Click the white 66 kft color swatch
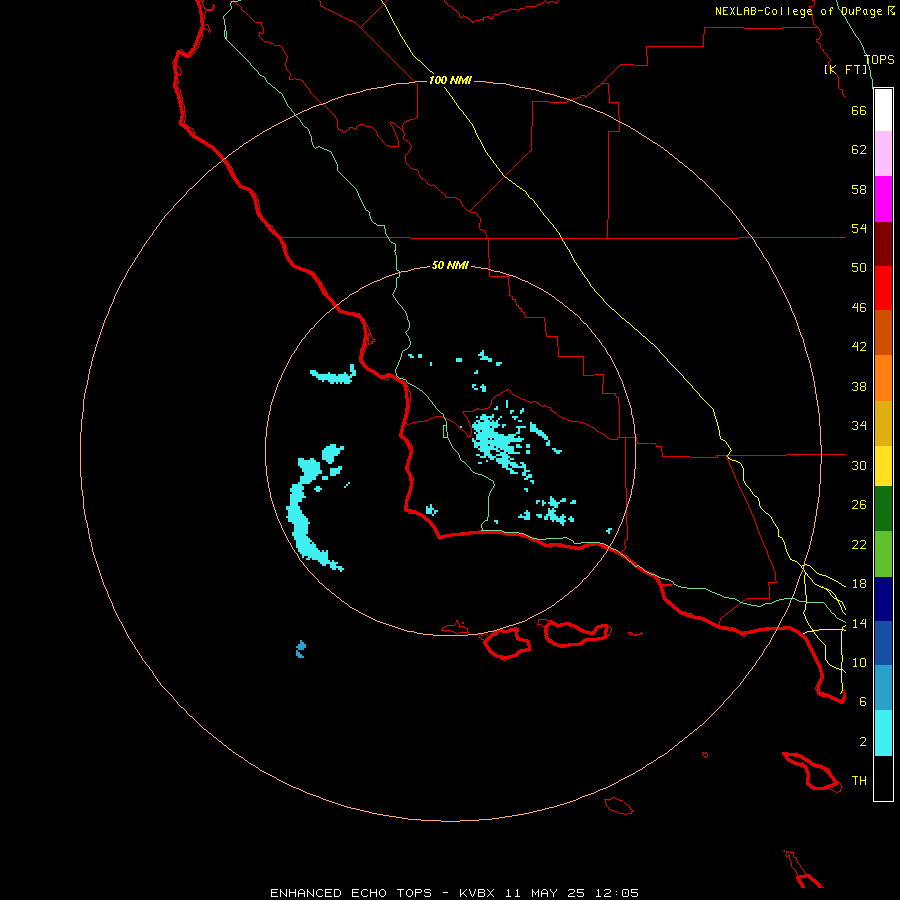 [x=883, y=110]
